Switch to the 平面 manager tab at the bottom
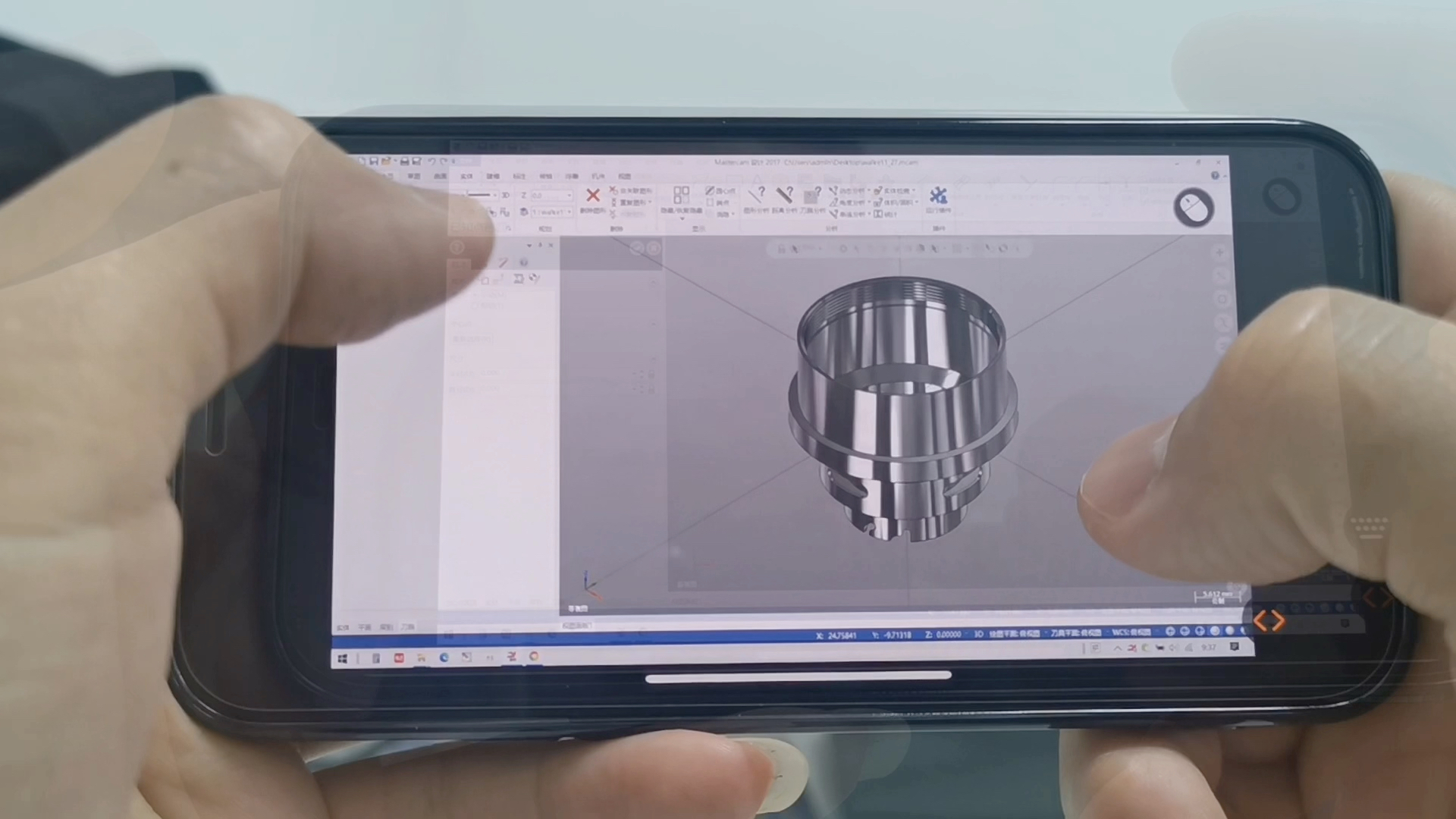Image resolution: width=1456 pixels, height=819 pixels. click(365, 627)
